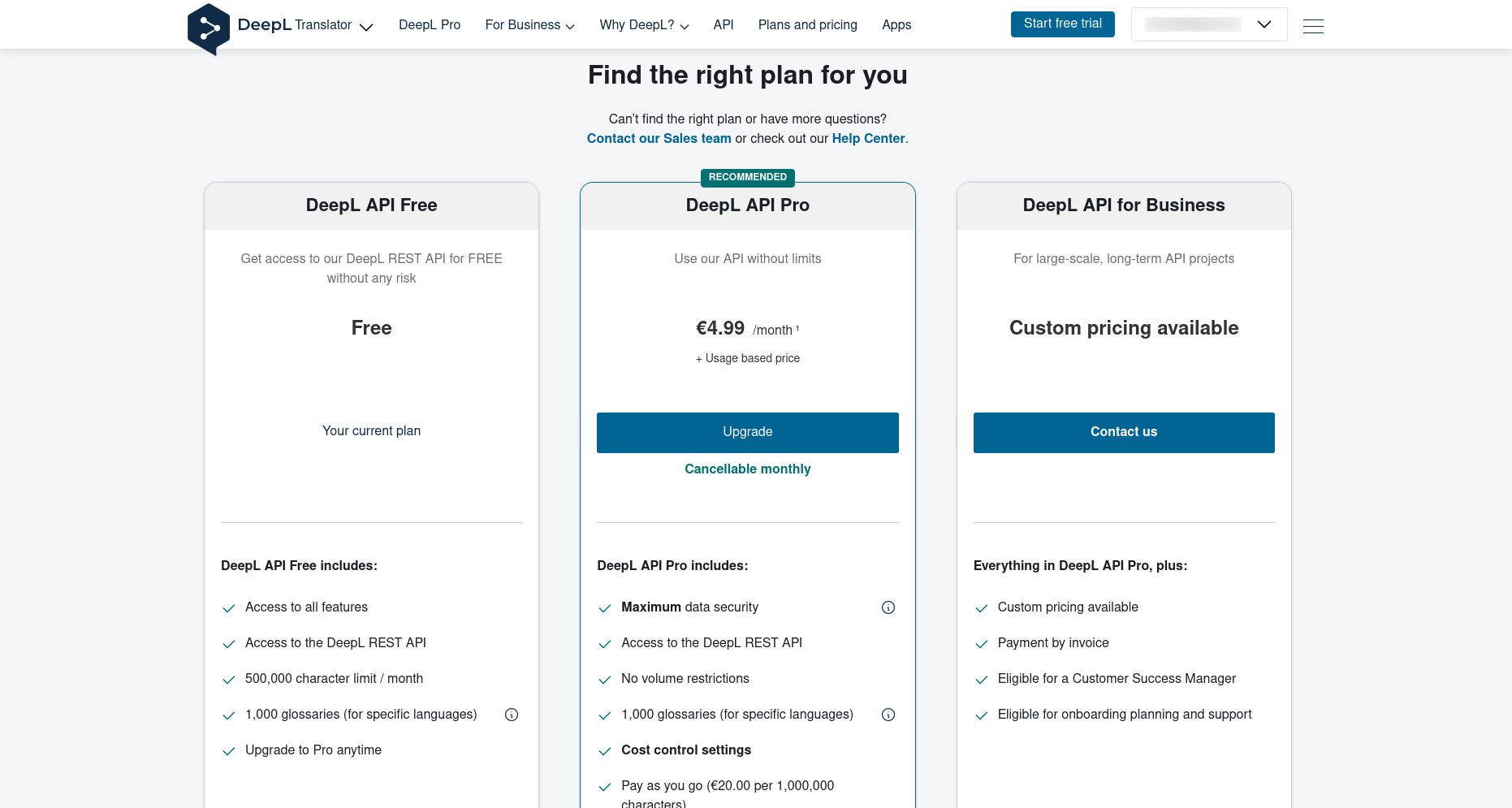This screenshot has width=1512, height=808.
Task: Click the Cancellable monthly text
Action: point(747,469)
